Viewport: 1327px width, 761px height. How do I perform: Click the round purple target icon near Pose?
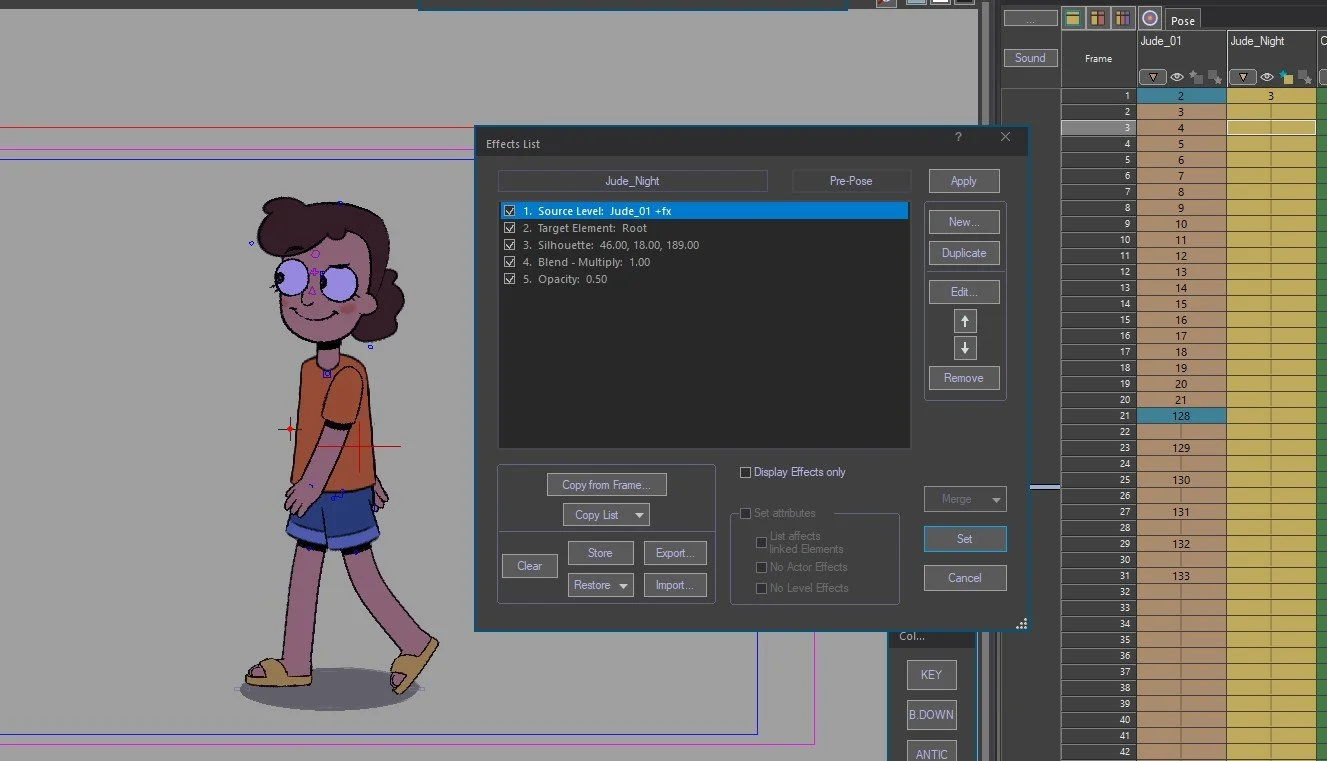pyautogui.click(x=1149, y=18)
